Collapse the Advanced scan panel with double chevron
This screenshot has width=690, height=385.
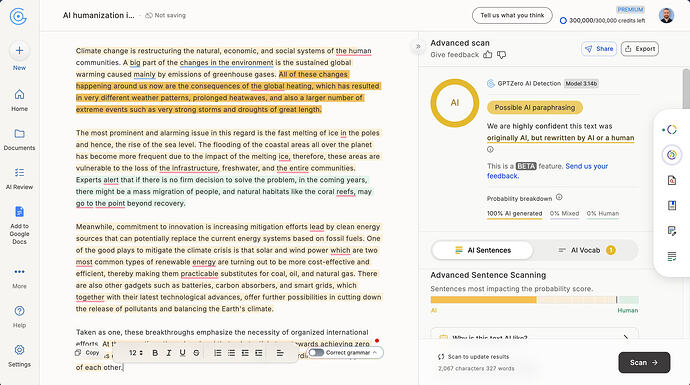[418, 46]
